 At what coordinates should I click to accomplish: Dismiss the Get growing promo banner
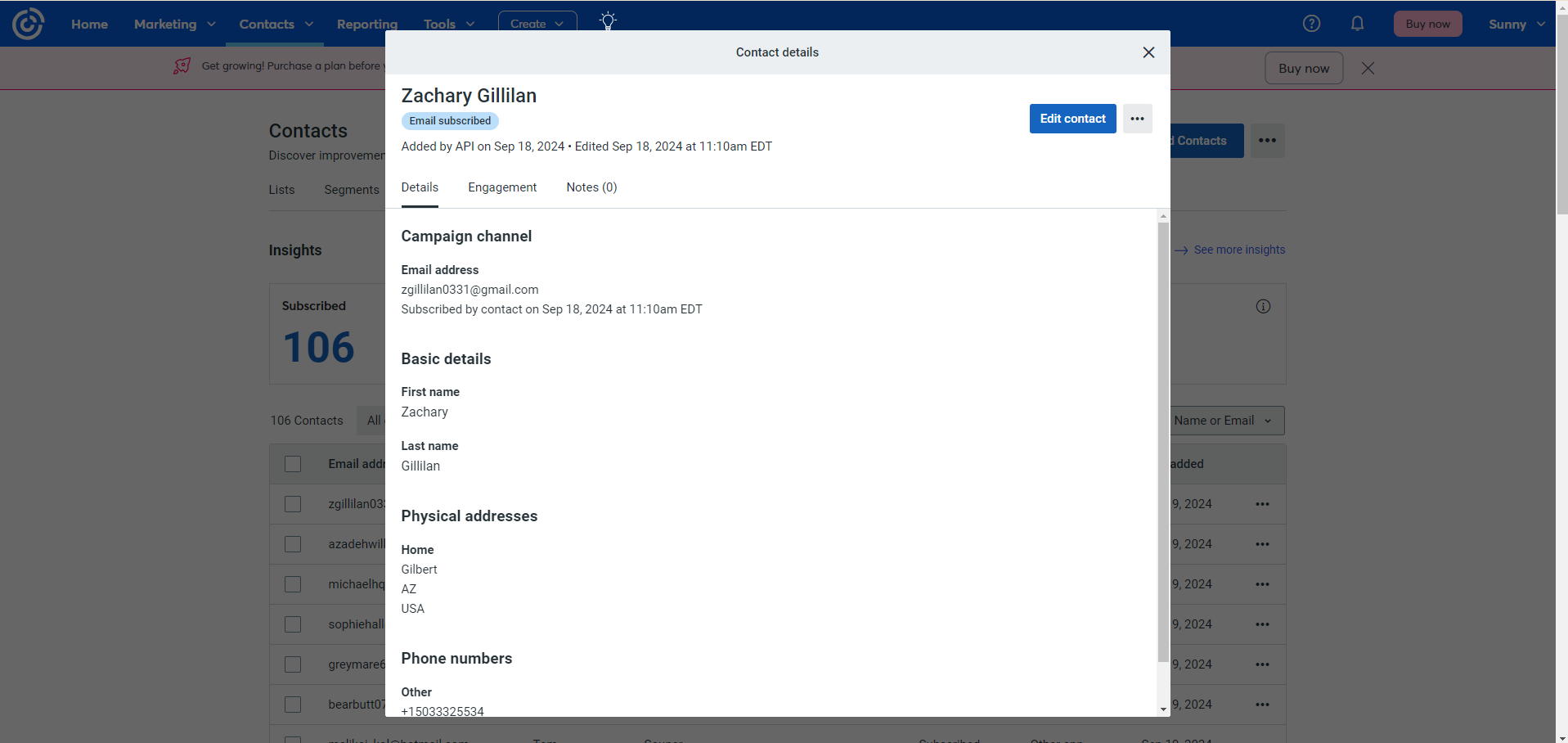tap(1368, 68)
